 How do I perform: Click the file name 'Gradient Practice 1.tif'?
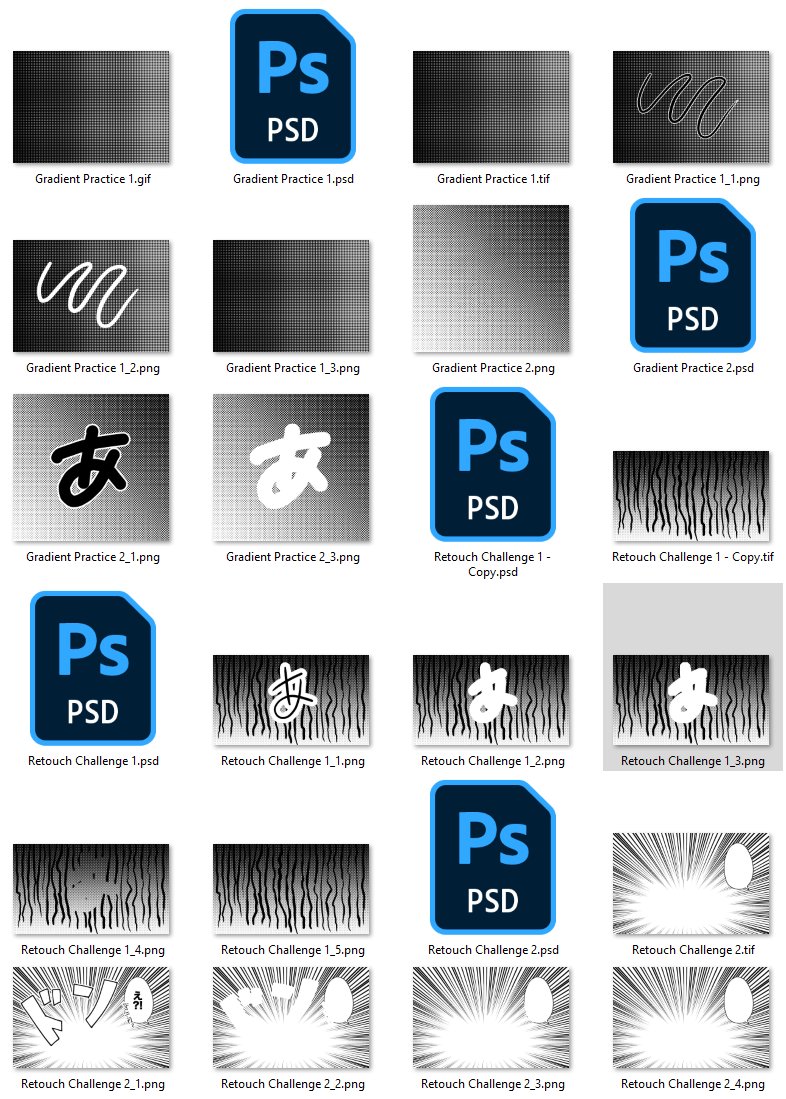(493, 179)
